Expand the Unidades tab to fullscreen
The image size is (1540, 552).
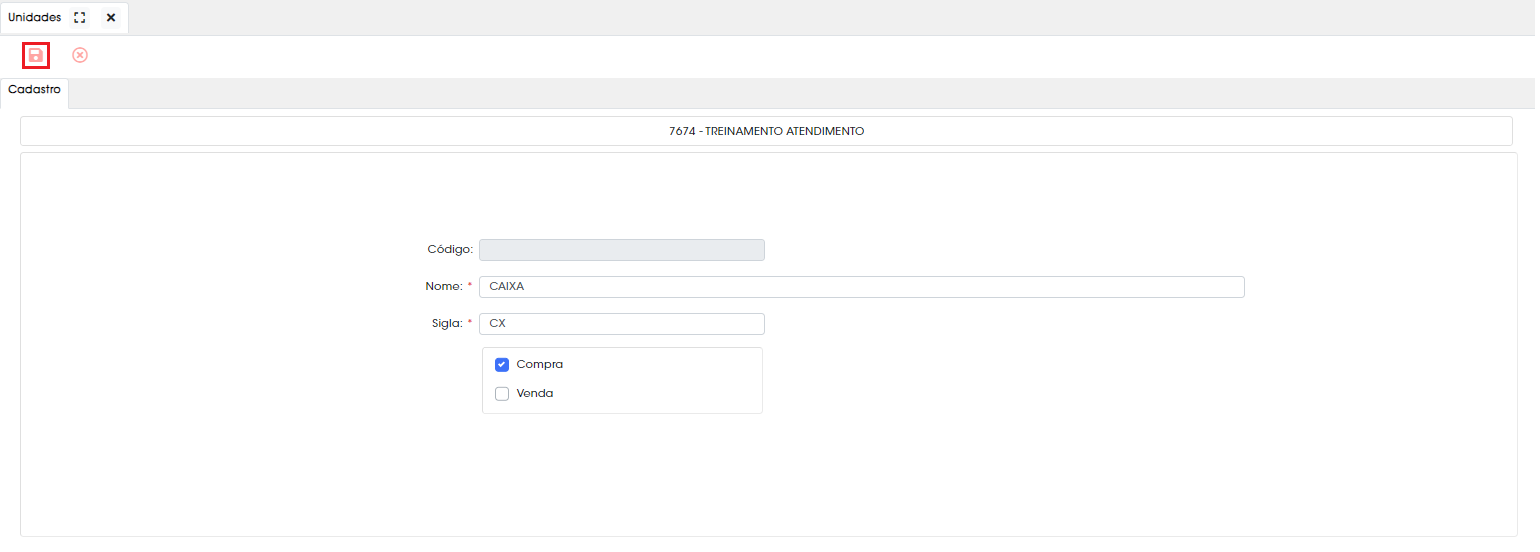pyautogui.click(x=80, y=18)
